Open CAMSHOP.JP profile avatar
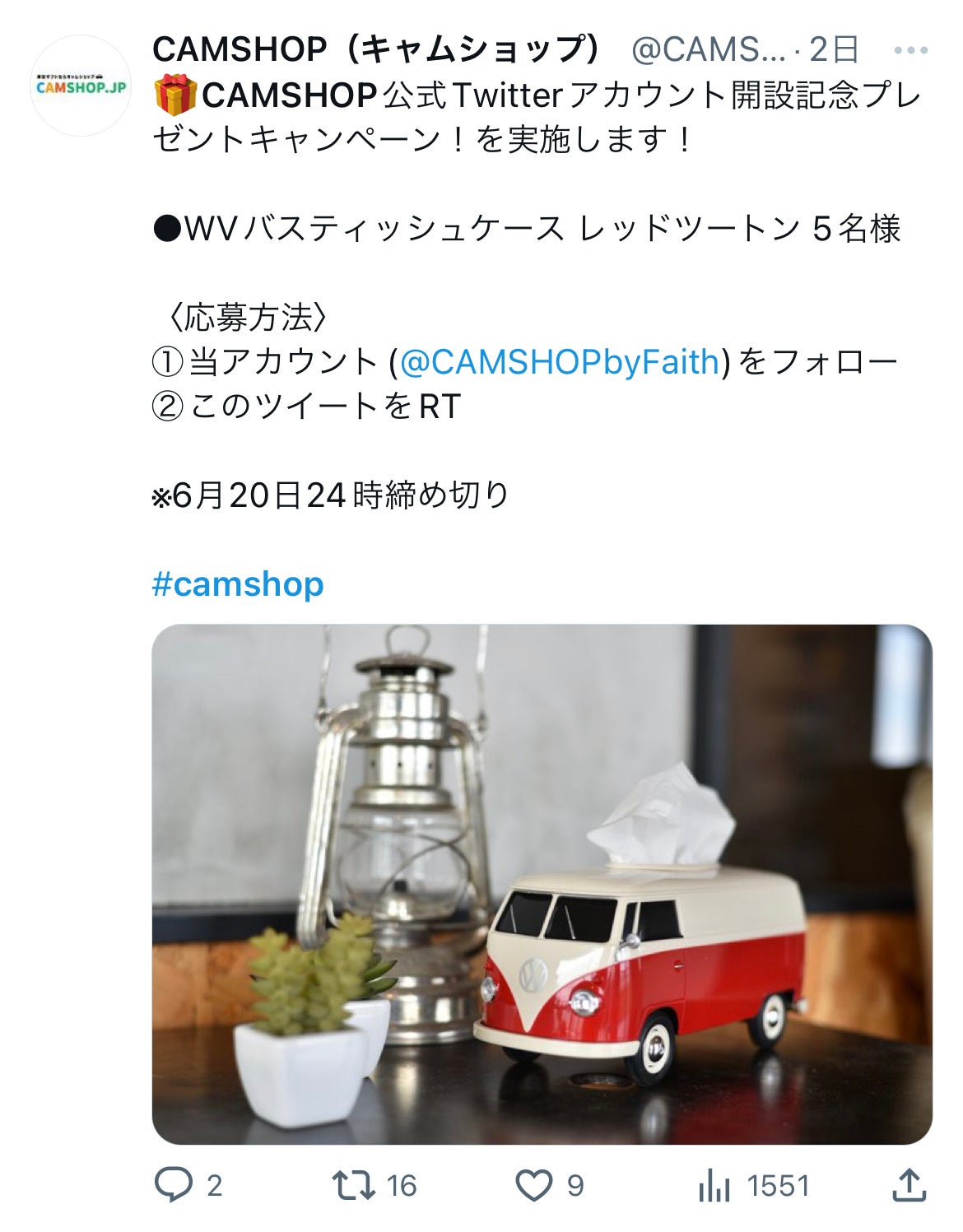Image resolution: width=963 pixels, height=1232 pixels. [x=81, y=86]
